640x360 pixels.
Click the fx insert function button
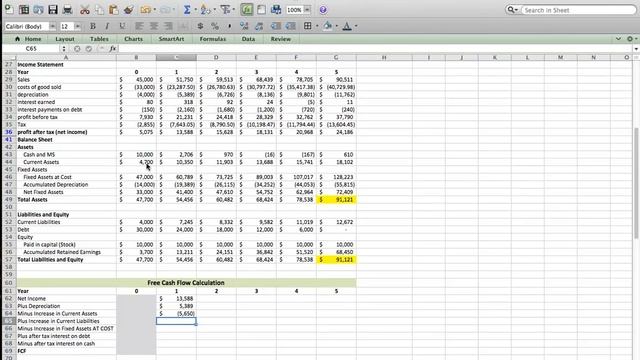pos(113,49)
